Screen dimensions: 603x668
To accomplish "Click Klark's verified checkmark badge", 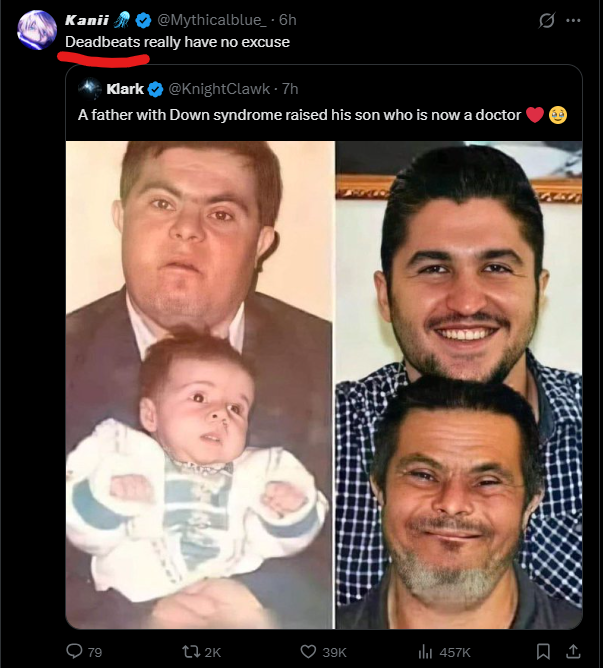I will coord(156,89).
